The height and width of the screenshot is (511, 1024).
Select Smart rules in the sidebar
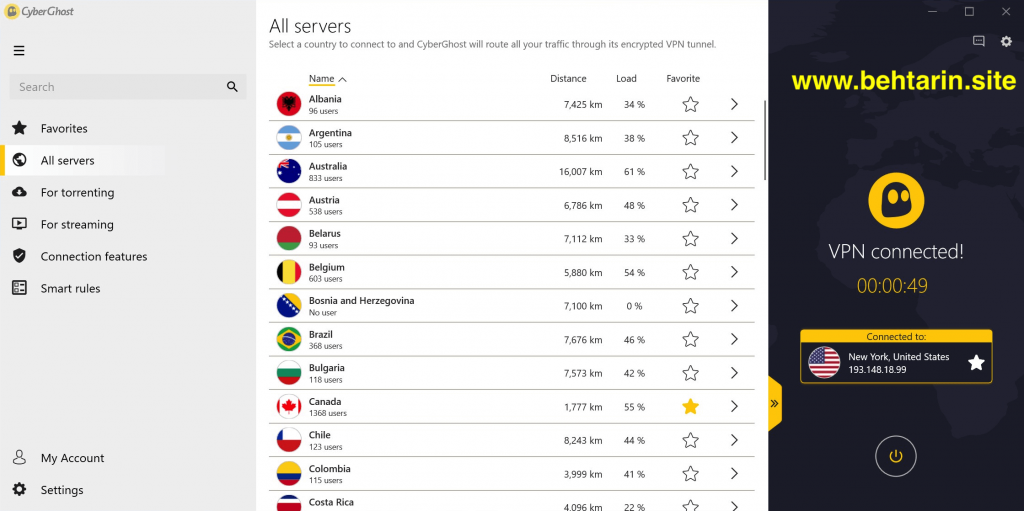[71, 288]
